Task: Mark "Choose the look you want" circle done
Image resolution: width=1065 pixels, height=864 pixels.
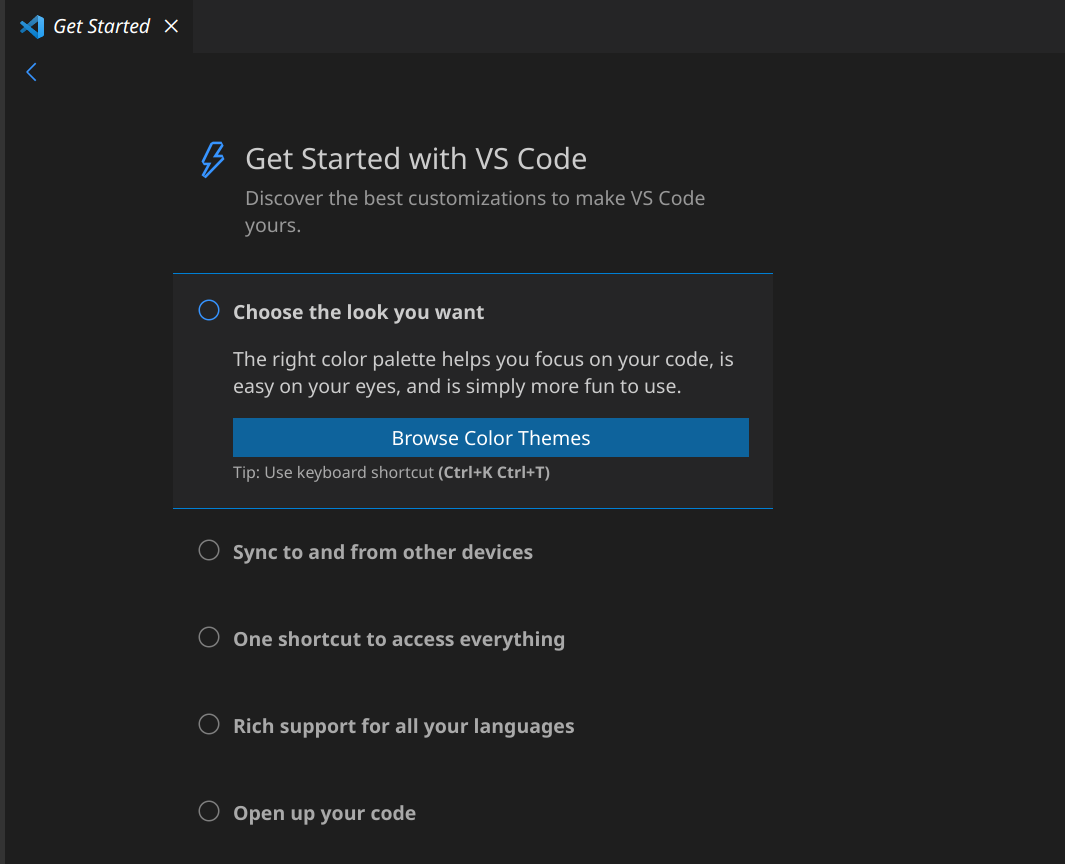Action: (209, 311)
